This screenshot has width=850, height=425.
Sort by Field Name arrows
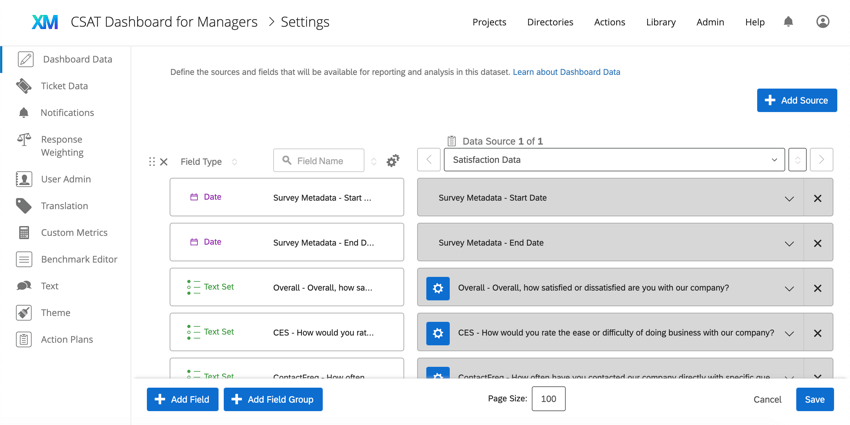tap(374, 161)
